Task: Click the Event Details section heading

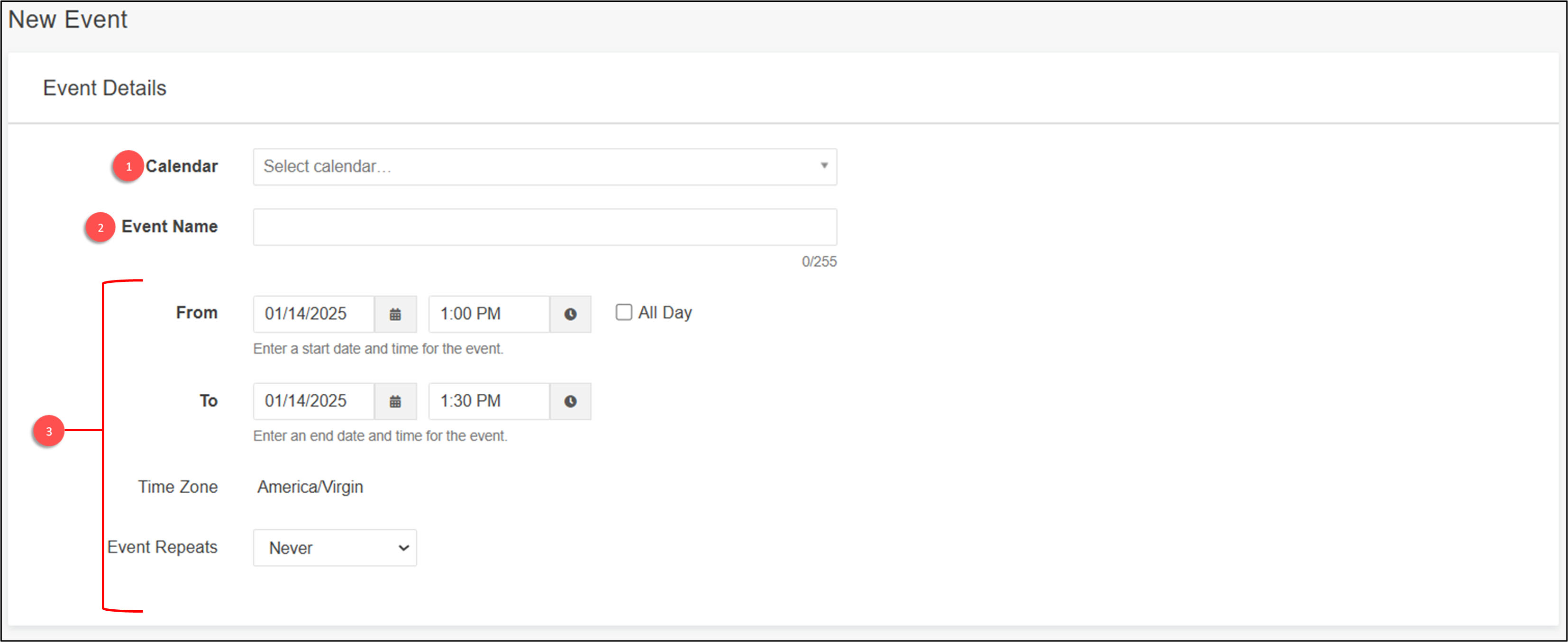Action: coord(104,88)
